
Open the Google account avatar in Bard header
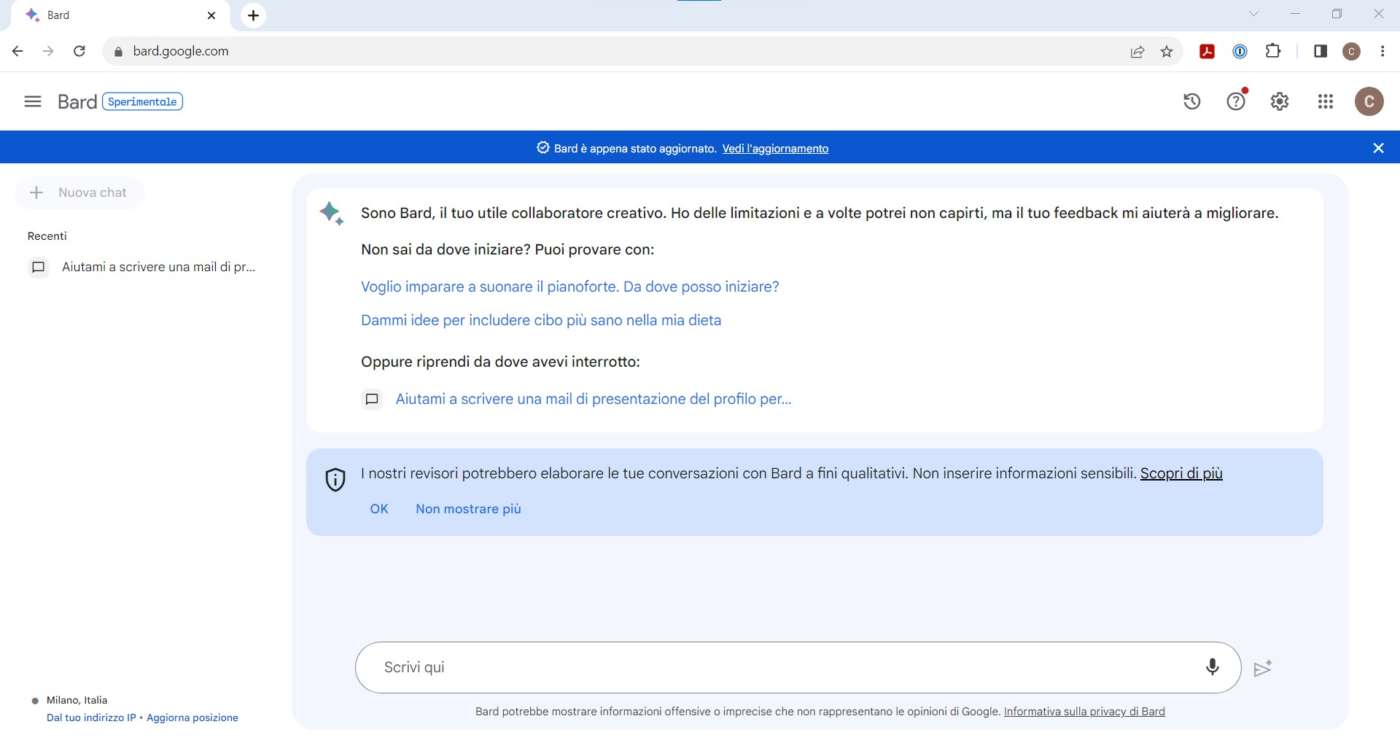pyautogui.click(x=1369, y=101)
